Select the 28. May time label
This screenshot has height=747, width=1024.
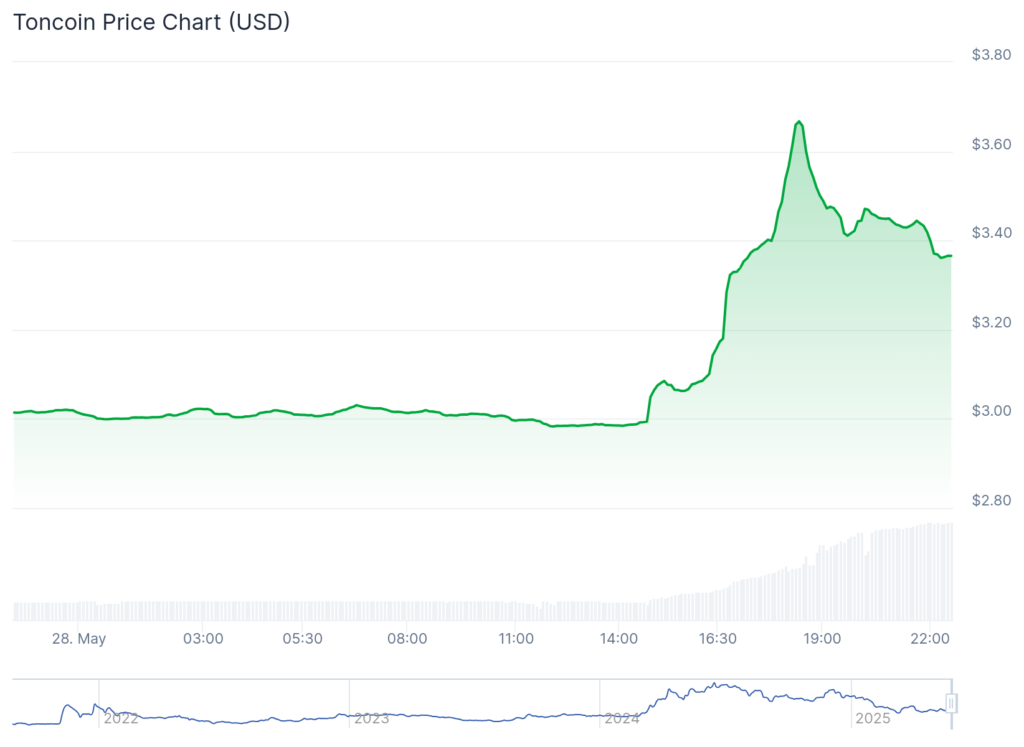80,637
